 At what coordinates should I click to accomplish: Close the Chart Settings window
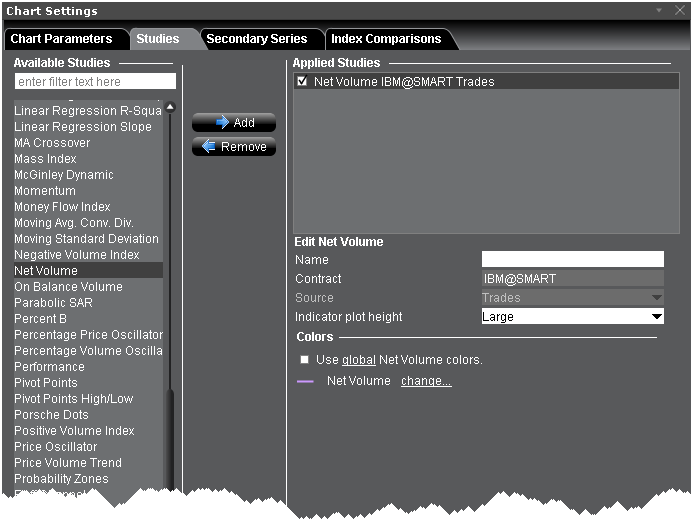pos(679,10)
